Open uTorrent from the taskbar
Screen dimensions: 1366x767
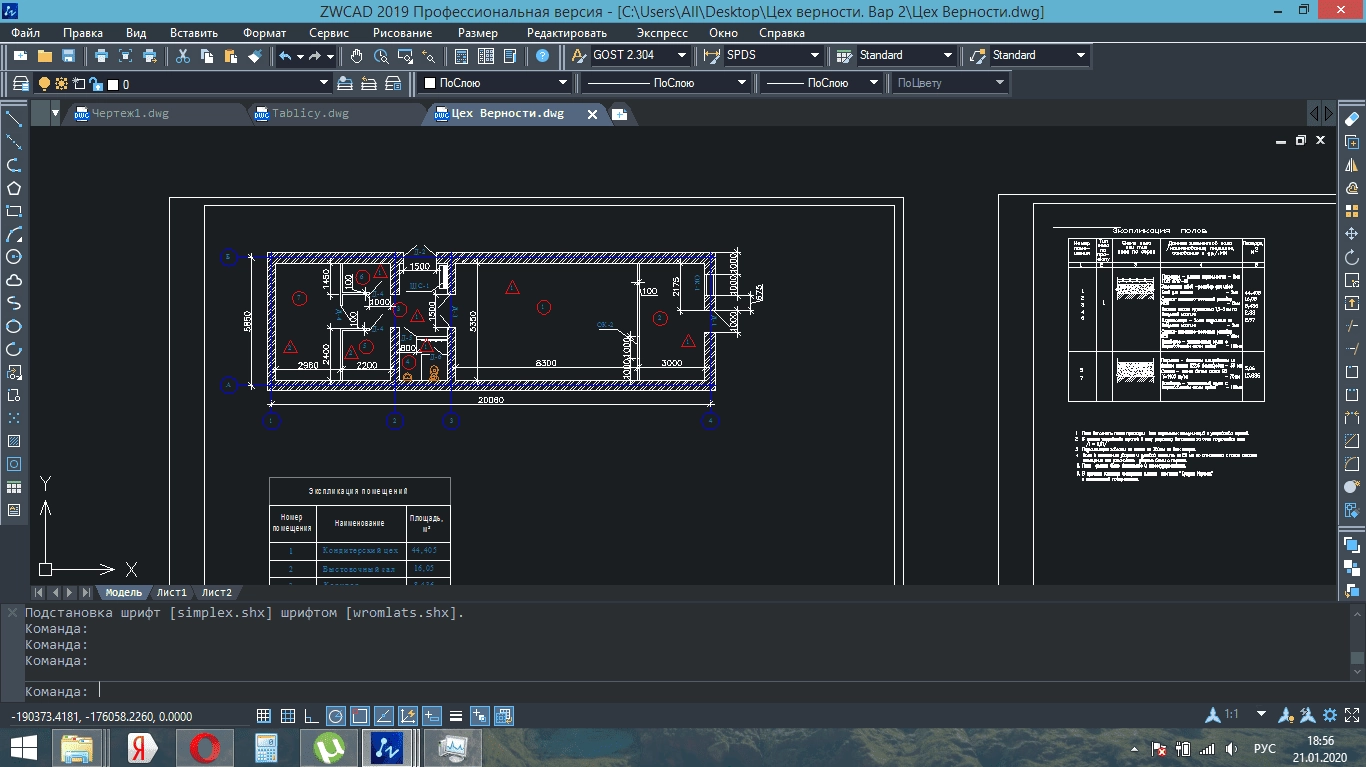pyautogui.click(x=329, y=748)
